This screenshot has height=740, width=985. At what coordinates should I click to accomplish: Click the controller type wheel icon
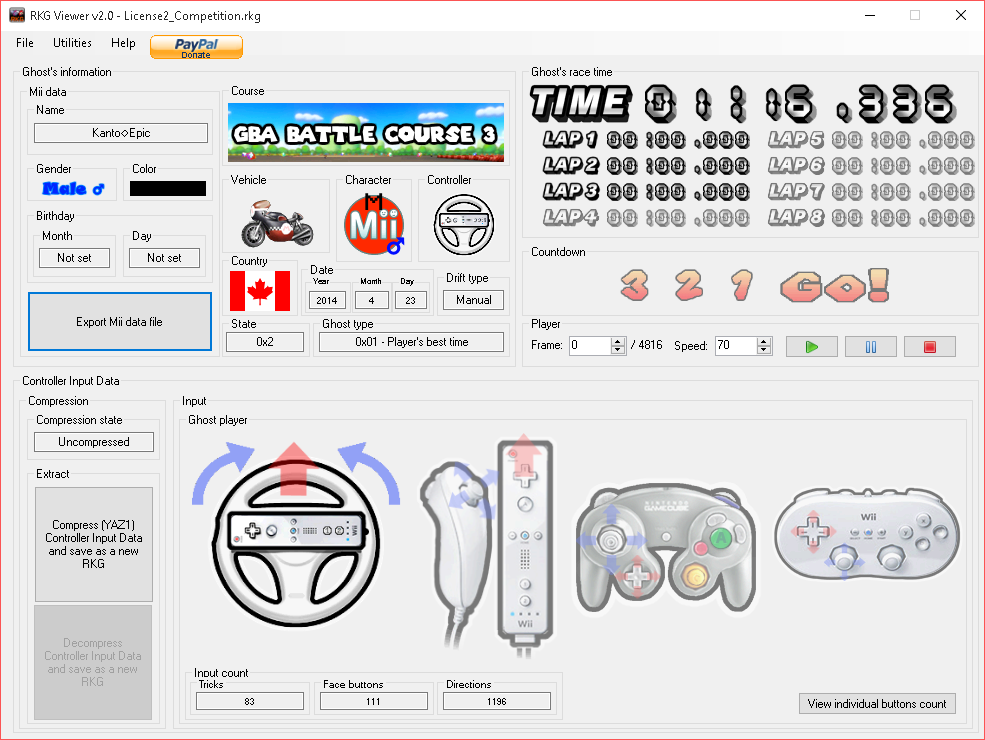click(463, 225)
